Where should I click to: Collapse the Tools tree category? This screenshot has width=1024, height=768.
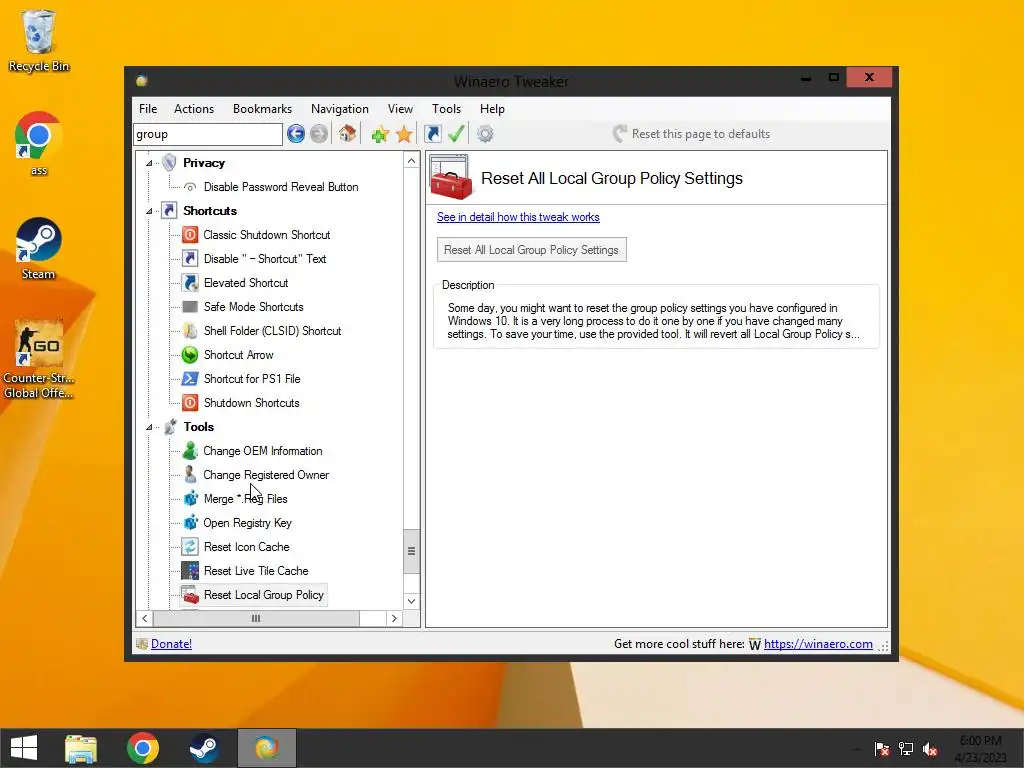149,427
